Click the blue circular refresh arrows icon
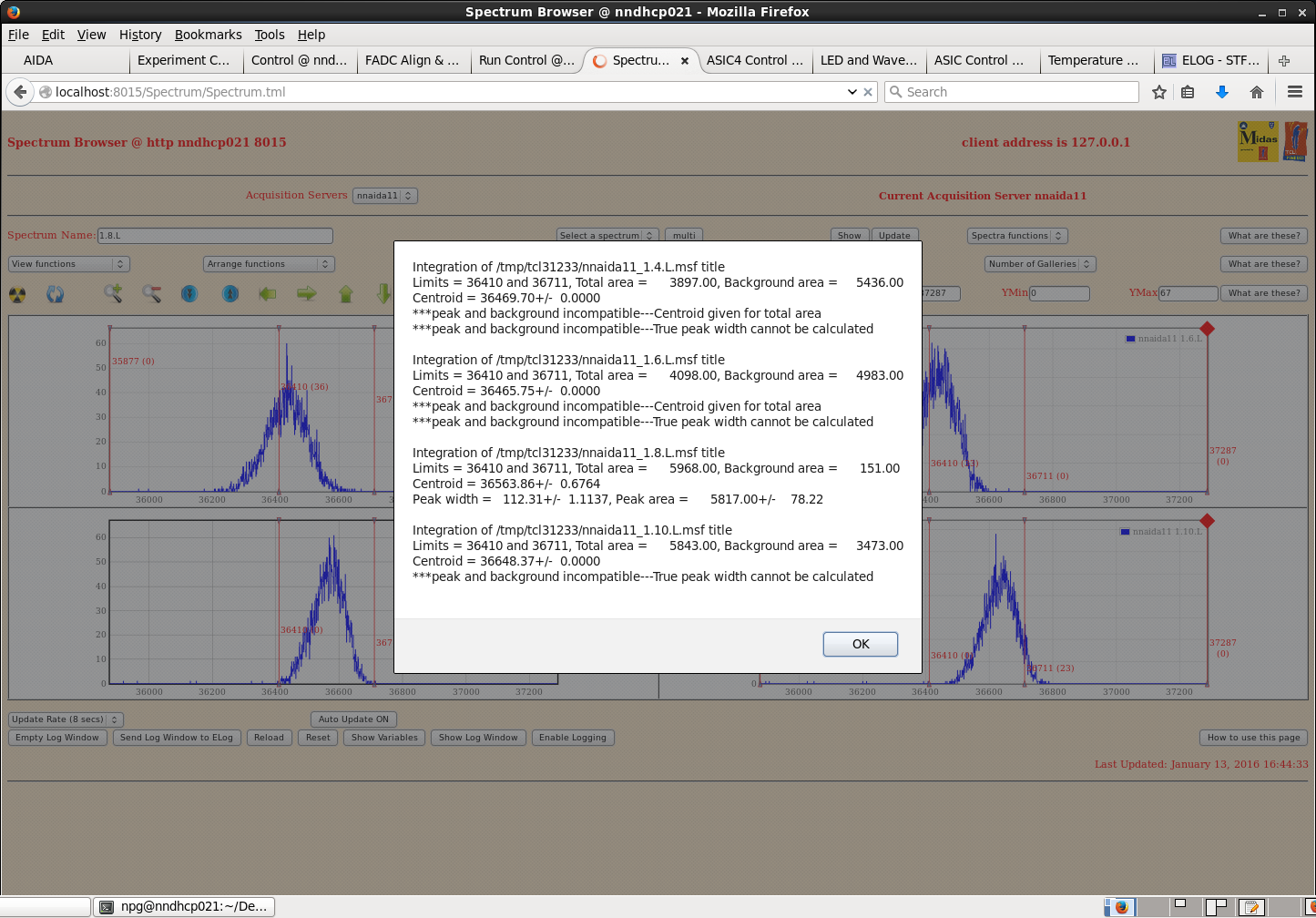1316x918 pixels. [56, 294]
